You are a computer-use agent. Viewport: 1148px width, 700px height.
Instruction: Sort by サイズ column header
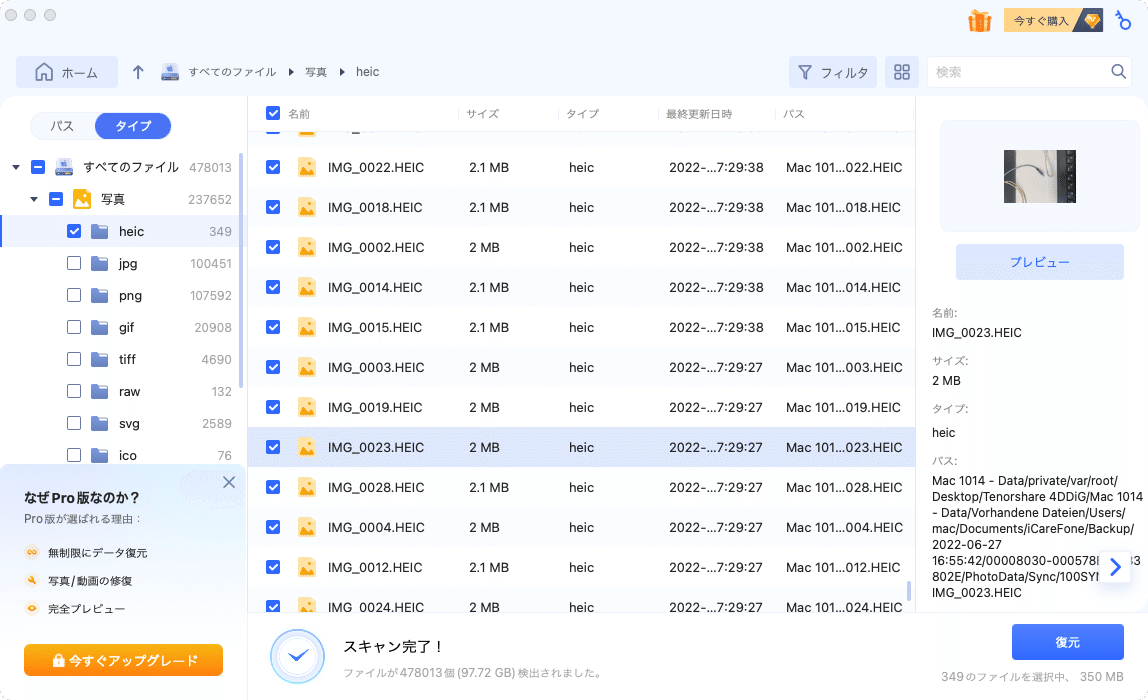[482, 114]
